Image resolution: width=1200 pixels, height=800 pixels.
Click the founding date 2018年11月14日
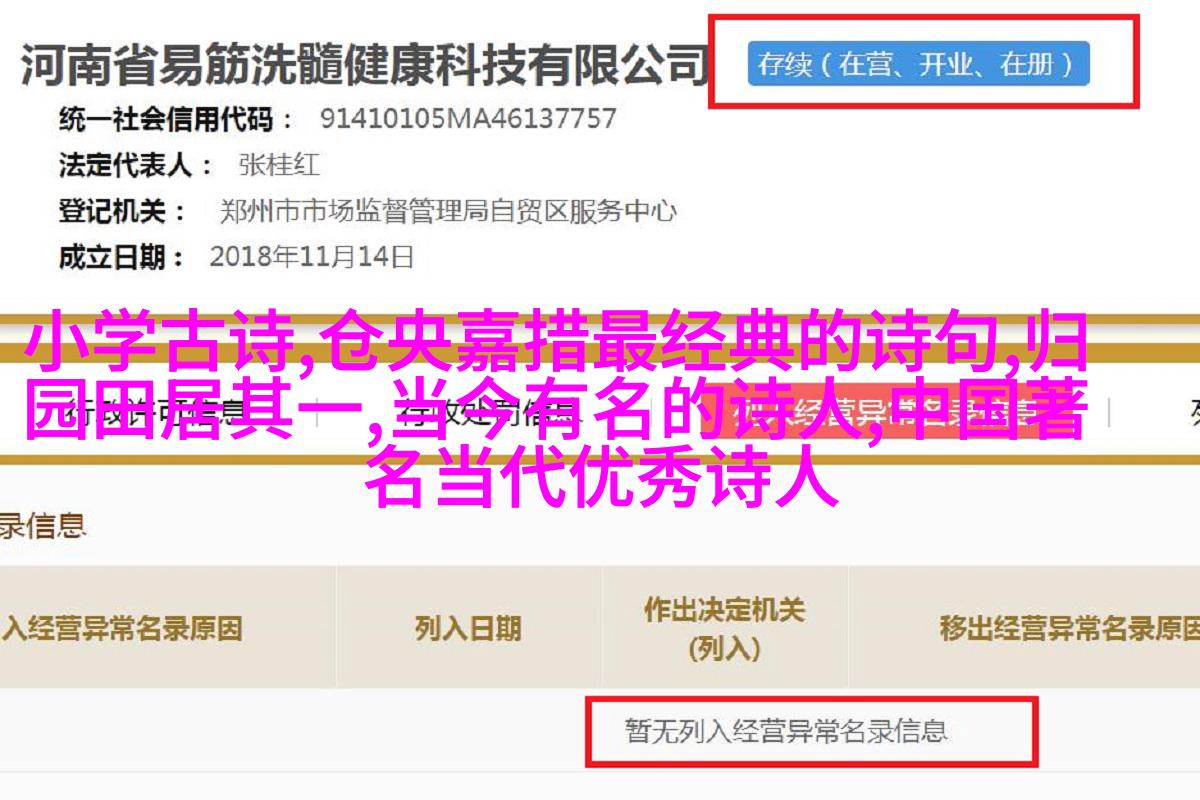[x=312, y=257]
